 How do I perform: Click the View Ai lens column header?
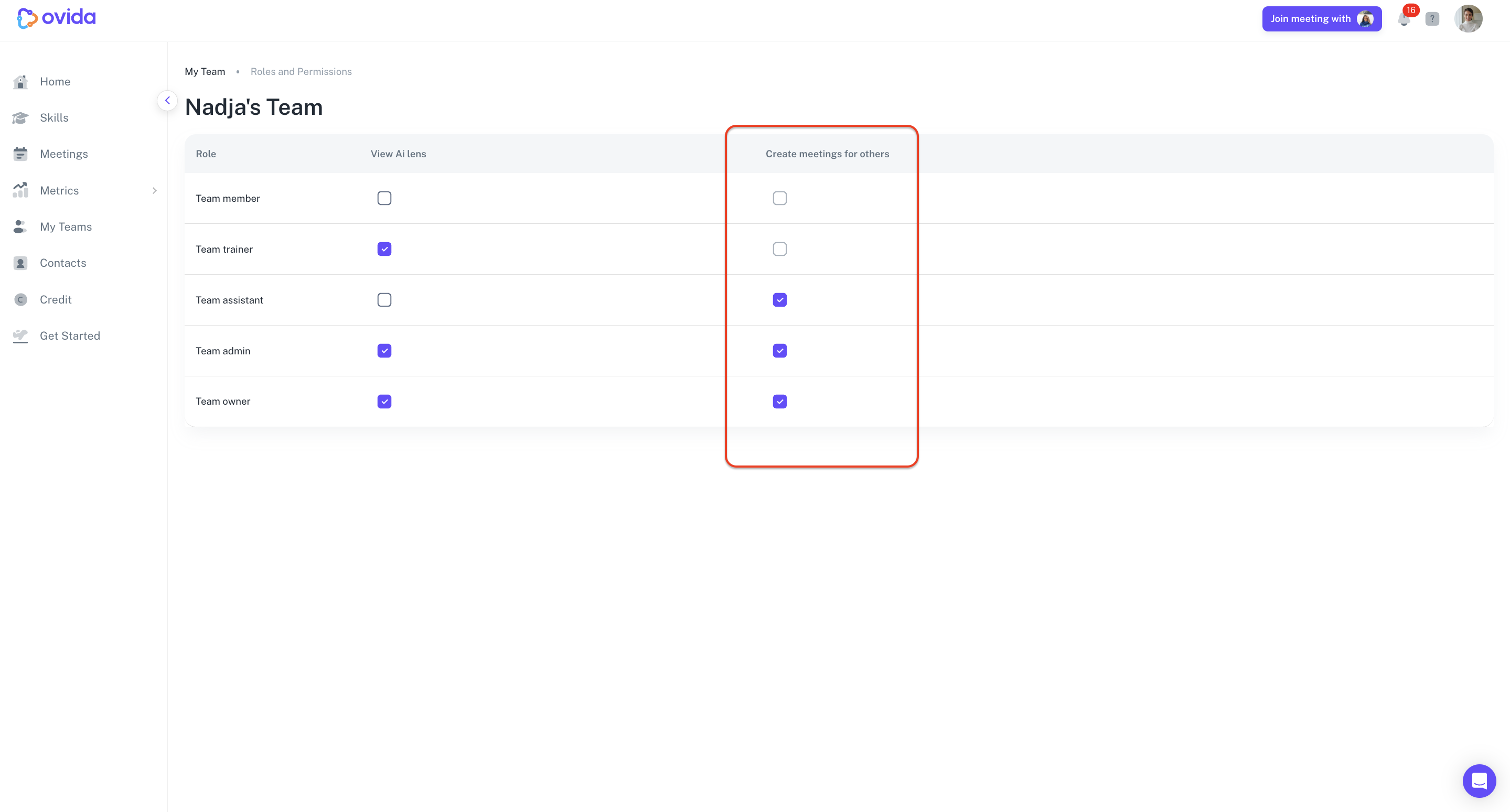[x=398, y=154]
